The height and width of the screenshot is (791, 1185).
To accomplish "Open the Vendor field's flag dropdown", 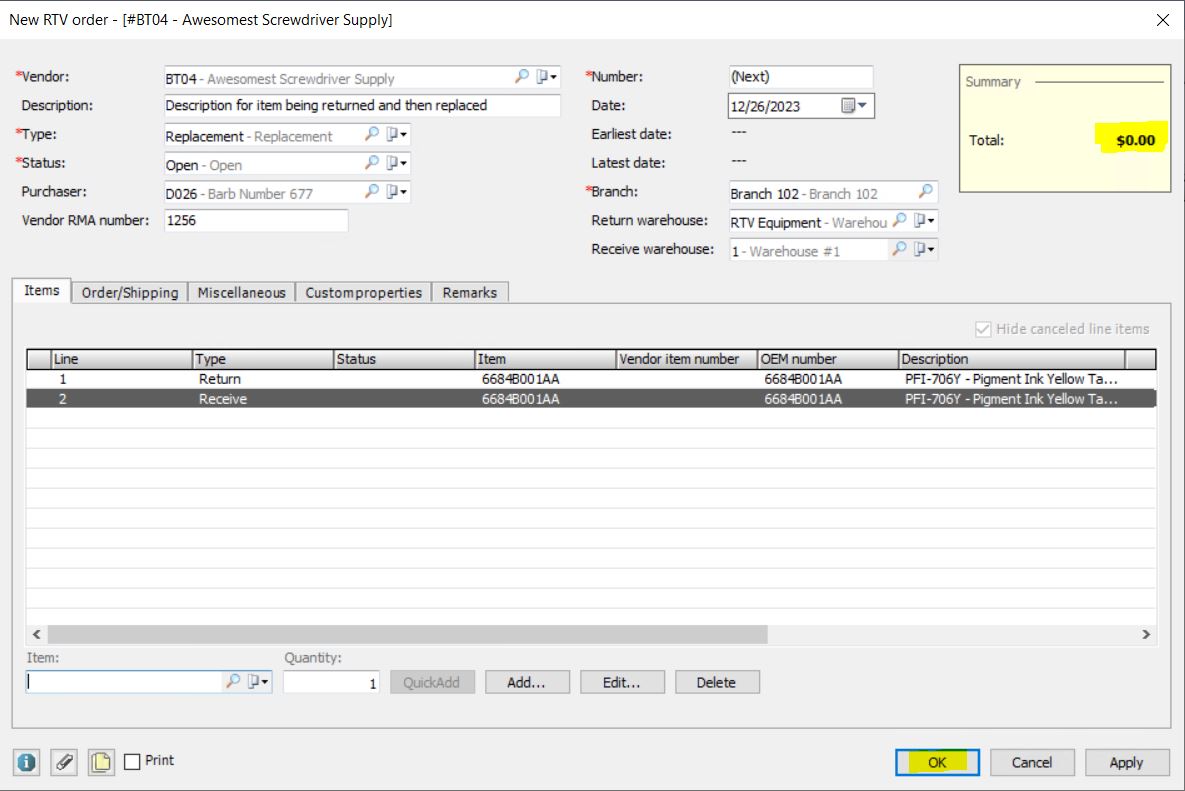I will pyautogui.click(x=546, y=76).
